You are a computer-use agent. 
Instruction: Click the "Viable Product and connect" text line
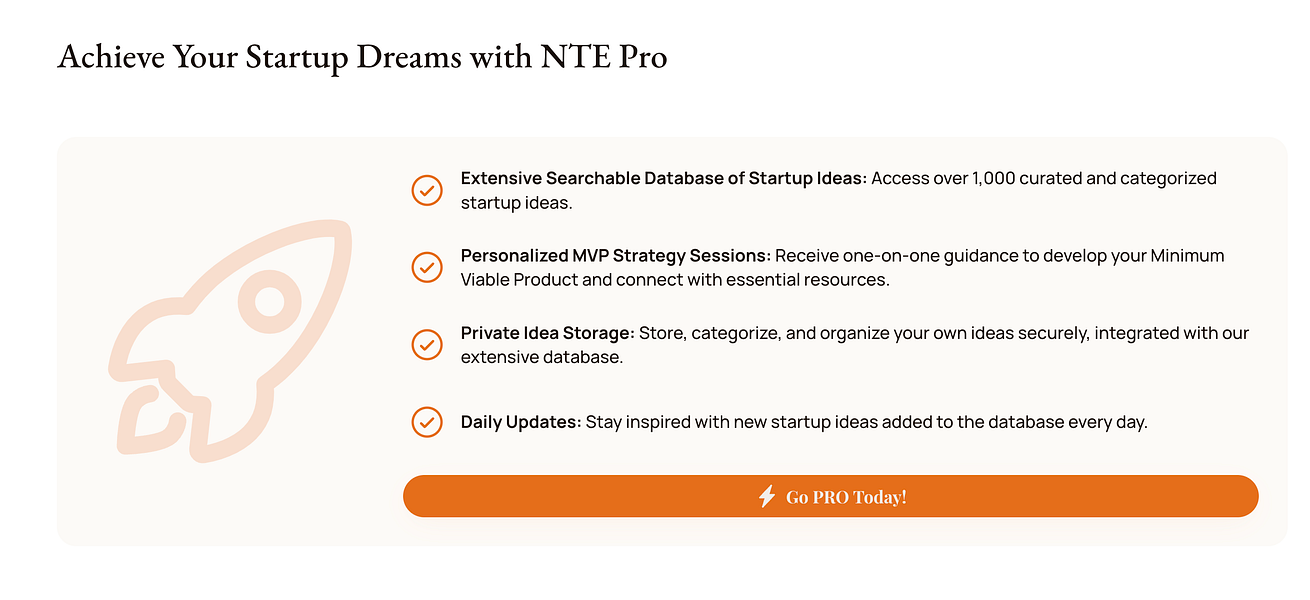click(675, 280)
